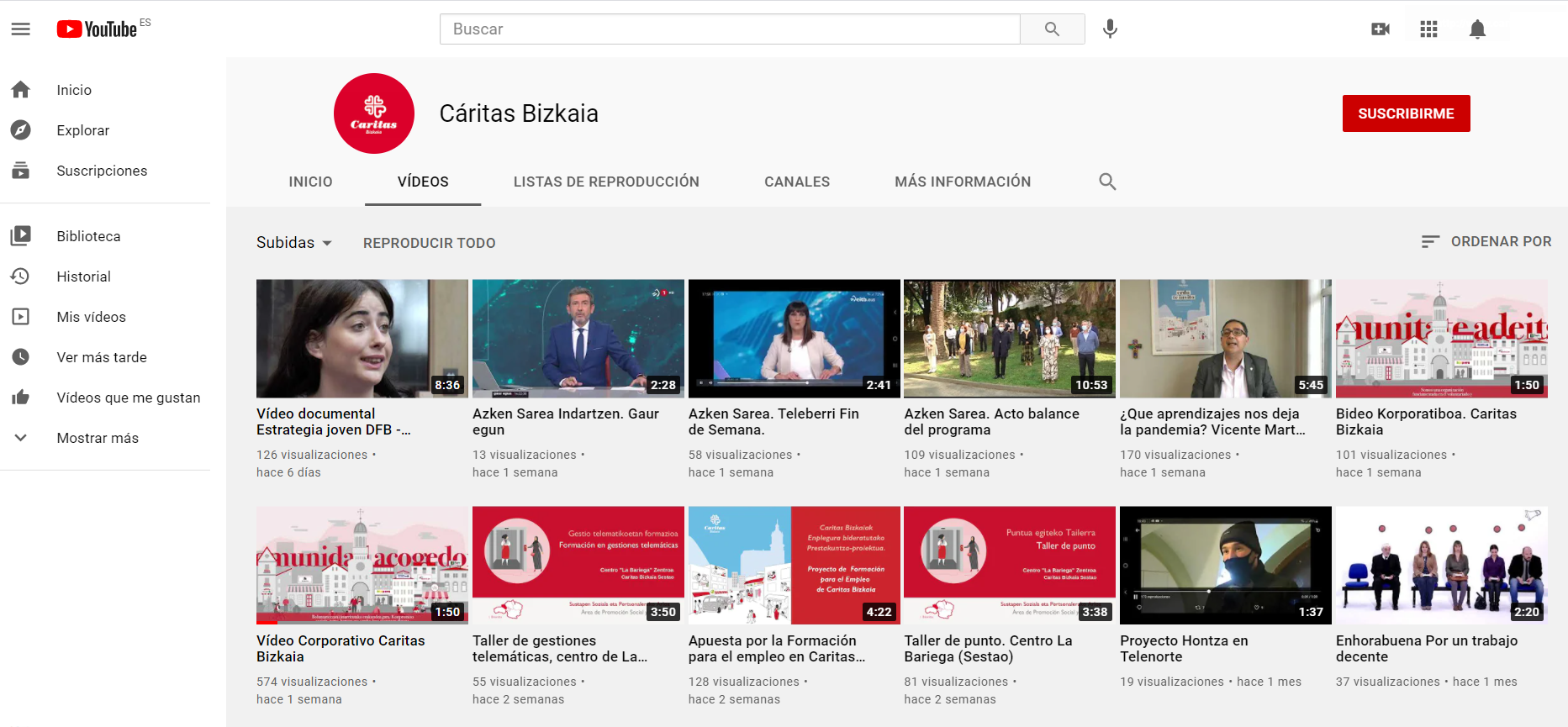Viewport: 1568px width, 727px height.
Task: Click the Biblioteca icon
Action: [21, 236]
